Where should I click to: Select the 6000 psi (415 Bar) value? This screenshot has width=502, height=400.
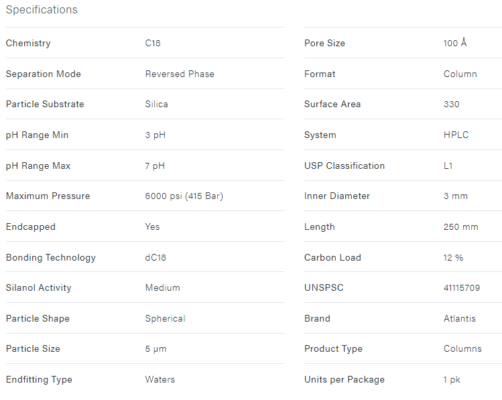[x=184, y=196]
